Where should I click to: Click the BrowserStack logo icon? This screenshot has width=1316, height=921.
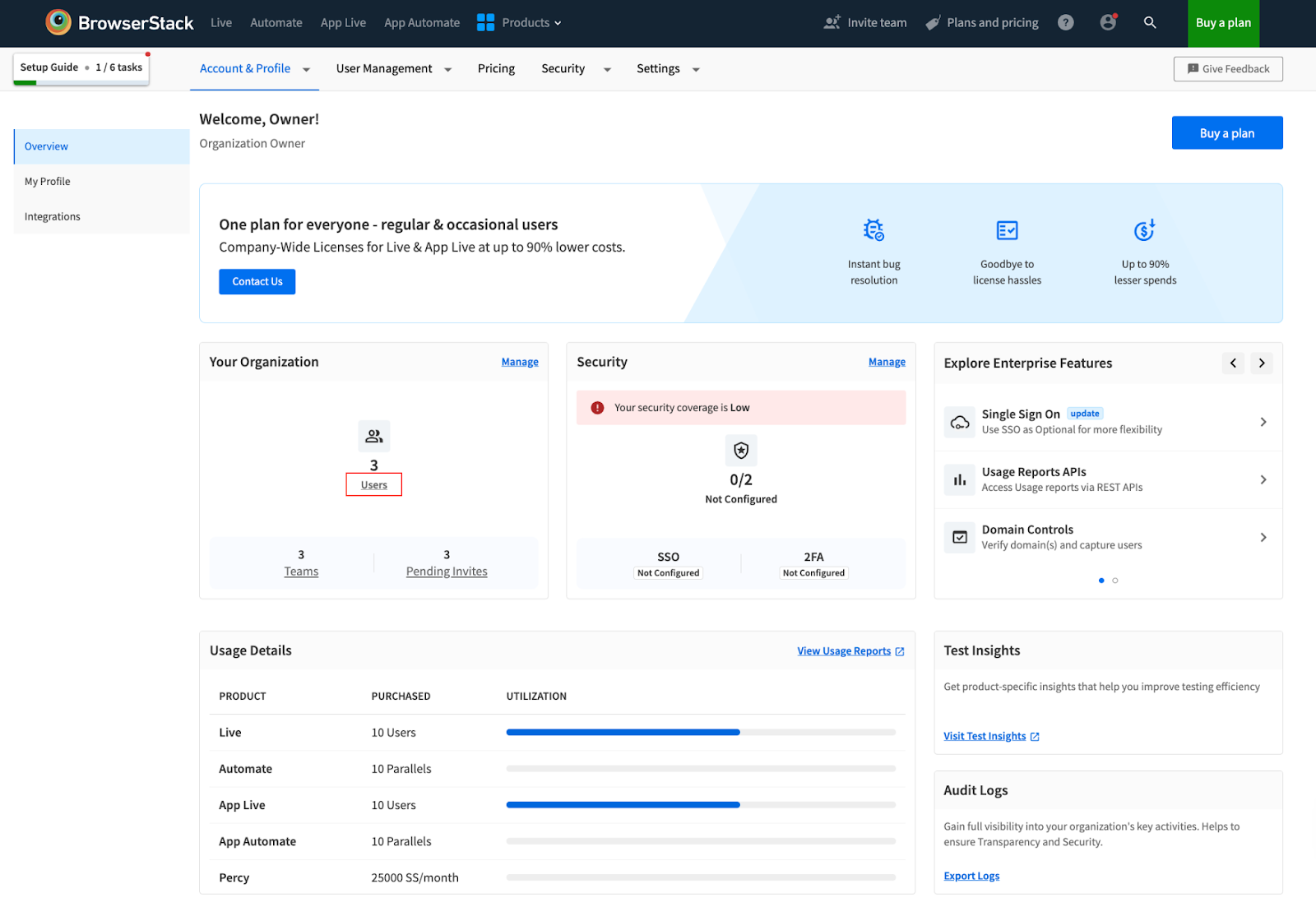[58, 22]
